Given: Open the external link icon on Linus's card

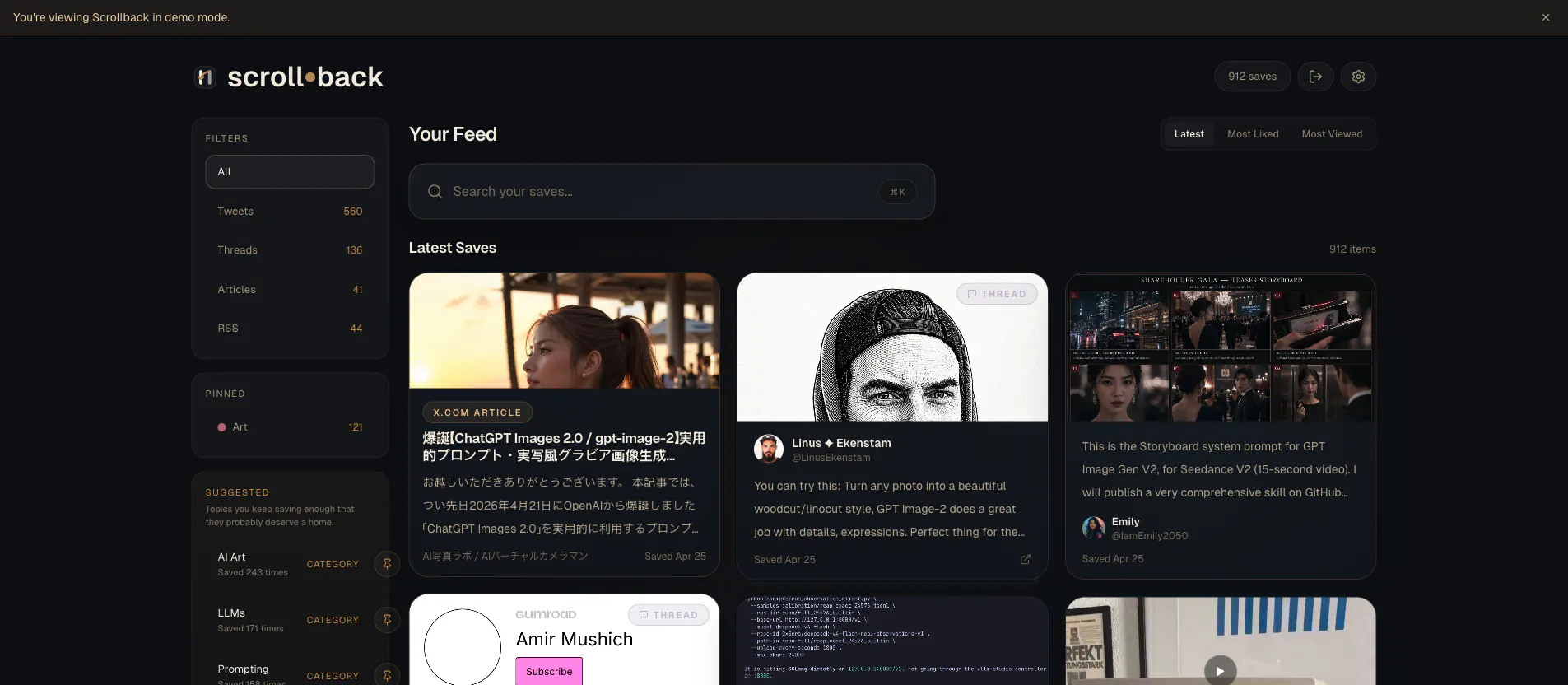Looking at the screenshot, I should [x=1025, y=560].
